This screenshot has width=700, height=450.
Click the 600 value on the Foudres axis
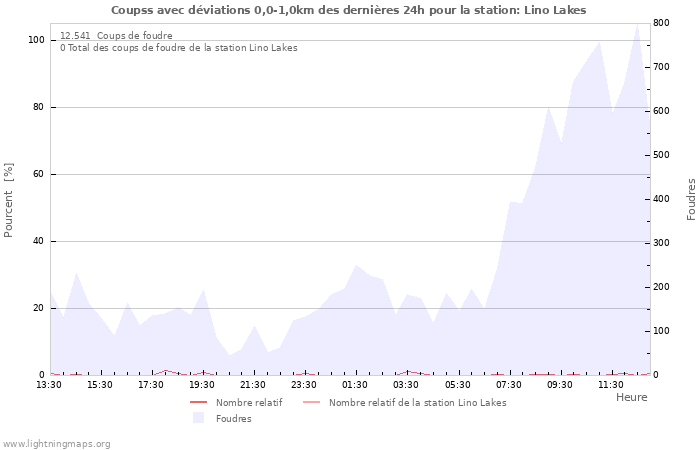click(661, 111)
